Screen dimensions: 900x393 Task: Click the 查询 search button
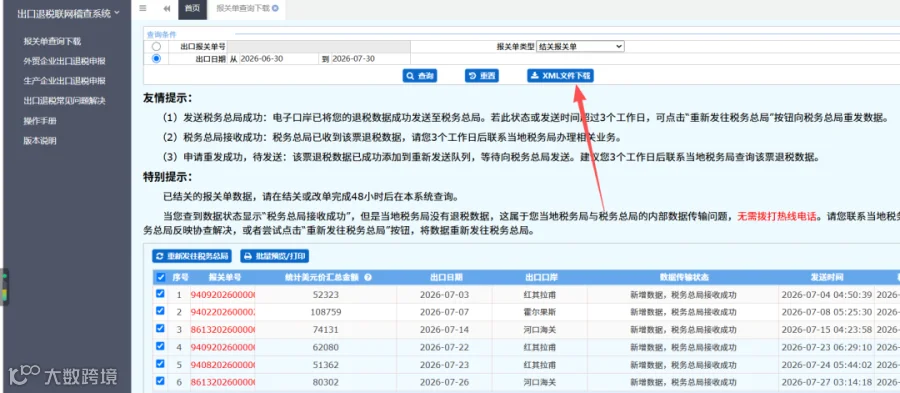pyautogui.click(x=420, y=76)
